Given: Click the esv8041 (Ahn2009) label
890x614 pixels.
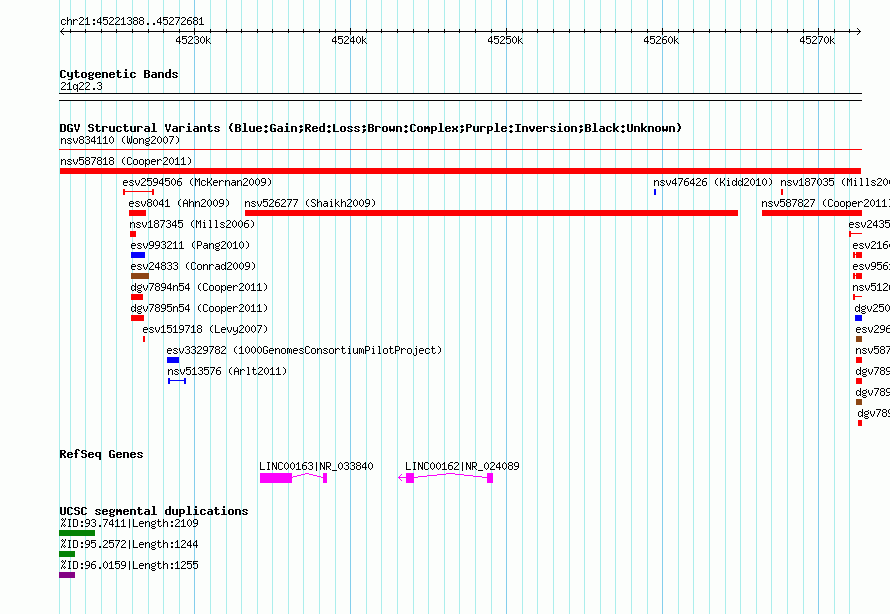Looking at the screenshot, I should click(179, 203).
